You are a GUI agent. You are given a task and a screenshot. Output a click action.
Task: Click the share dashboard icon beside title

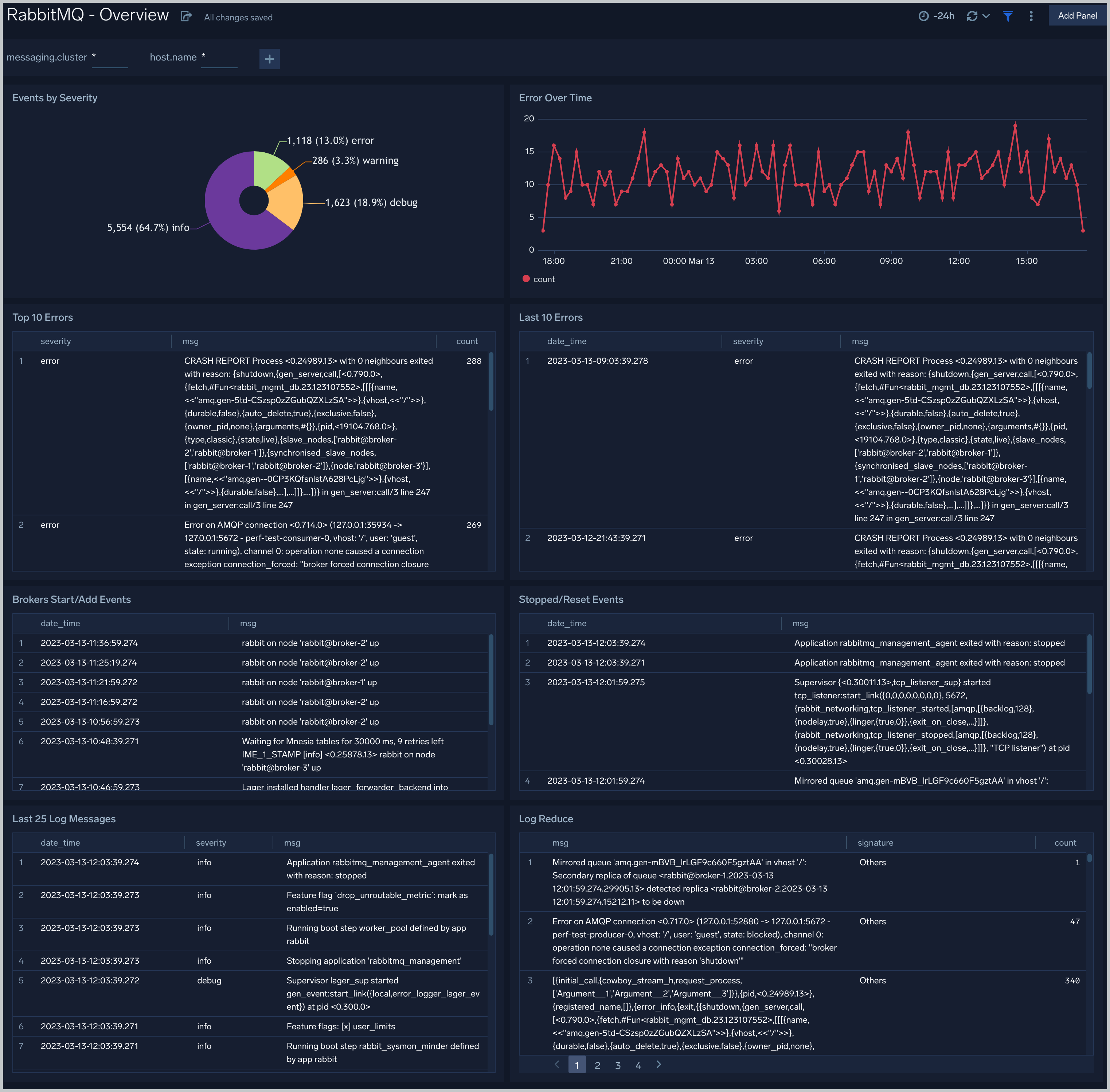pyautogui.click(x=186, y=16)
